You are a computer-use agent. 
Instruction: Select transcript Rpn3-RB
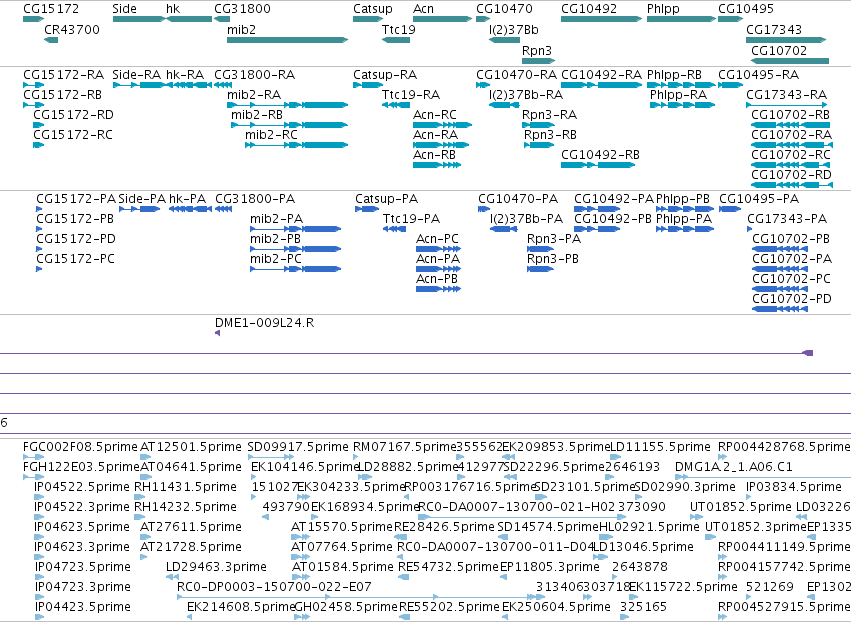550,135
